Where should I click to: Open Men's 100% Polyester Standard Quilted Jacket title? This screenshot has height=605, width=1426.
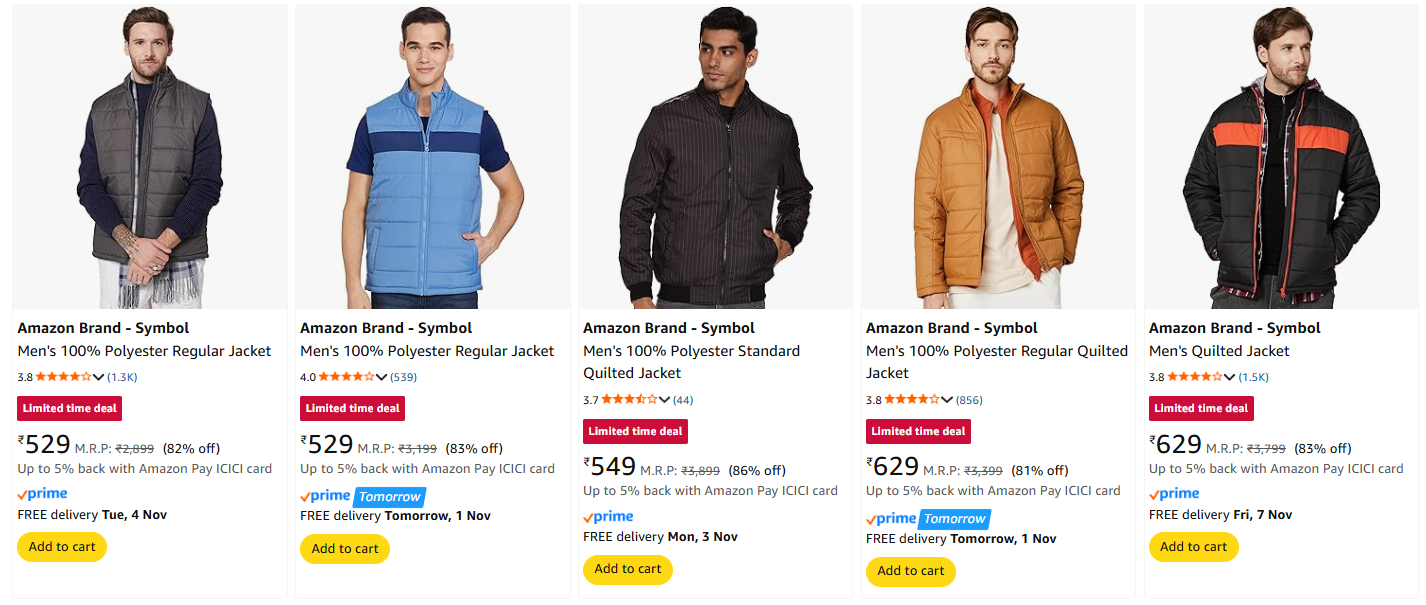coord(691,362)
